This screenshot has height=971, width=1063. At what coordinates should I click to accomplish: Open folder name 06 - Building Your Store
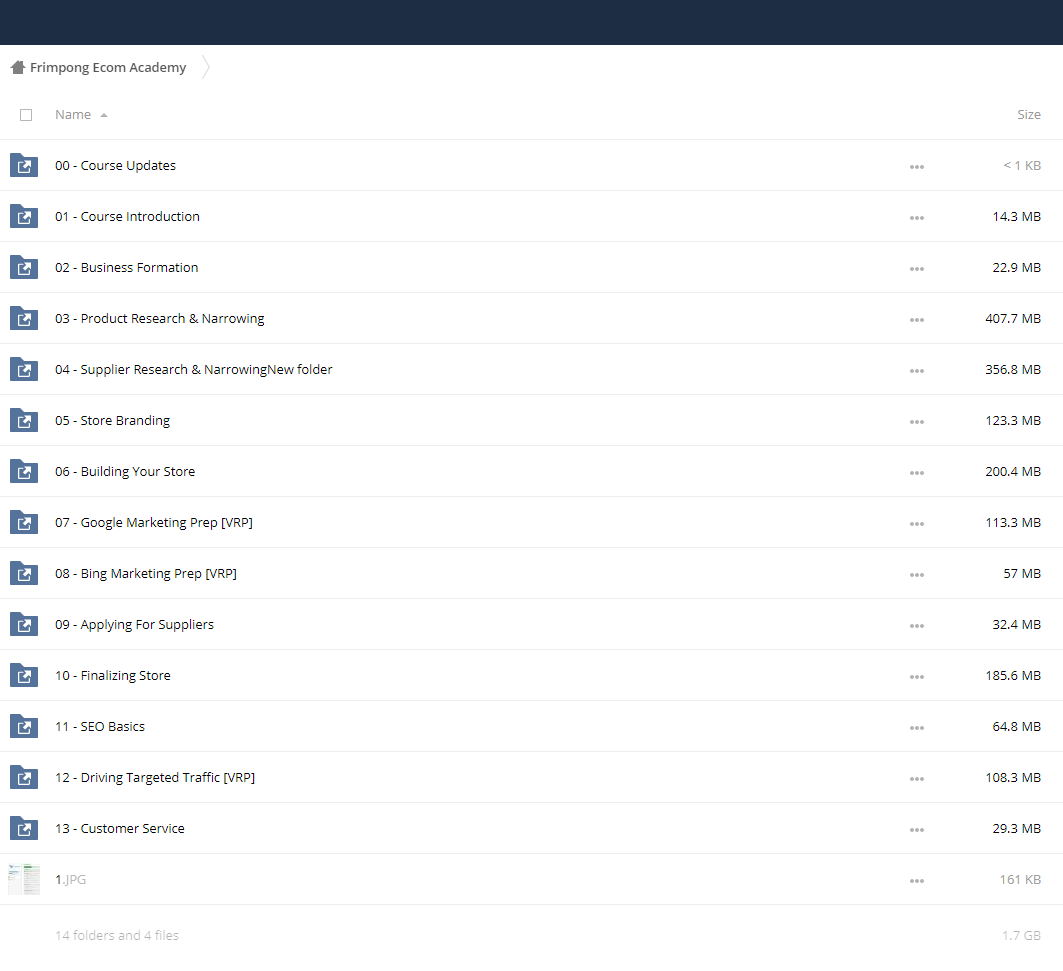click(x=125, y=471)
